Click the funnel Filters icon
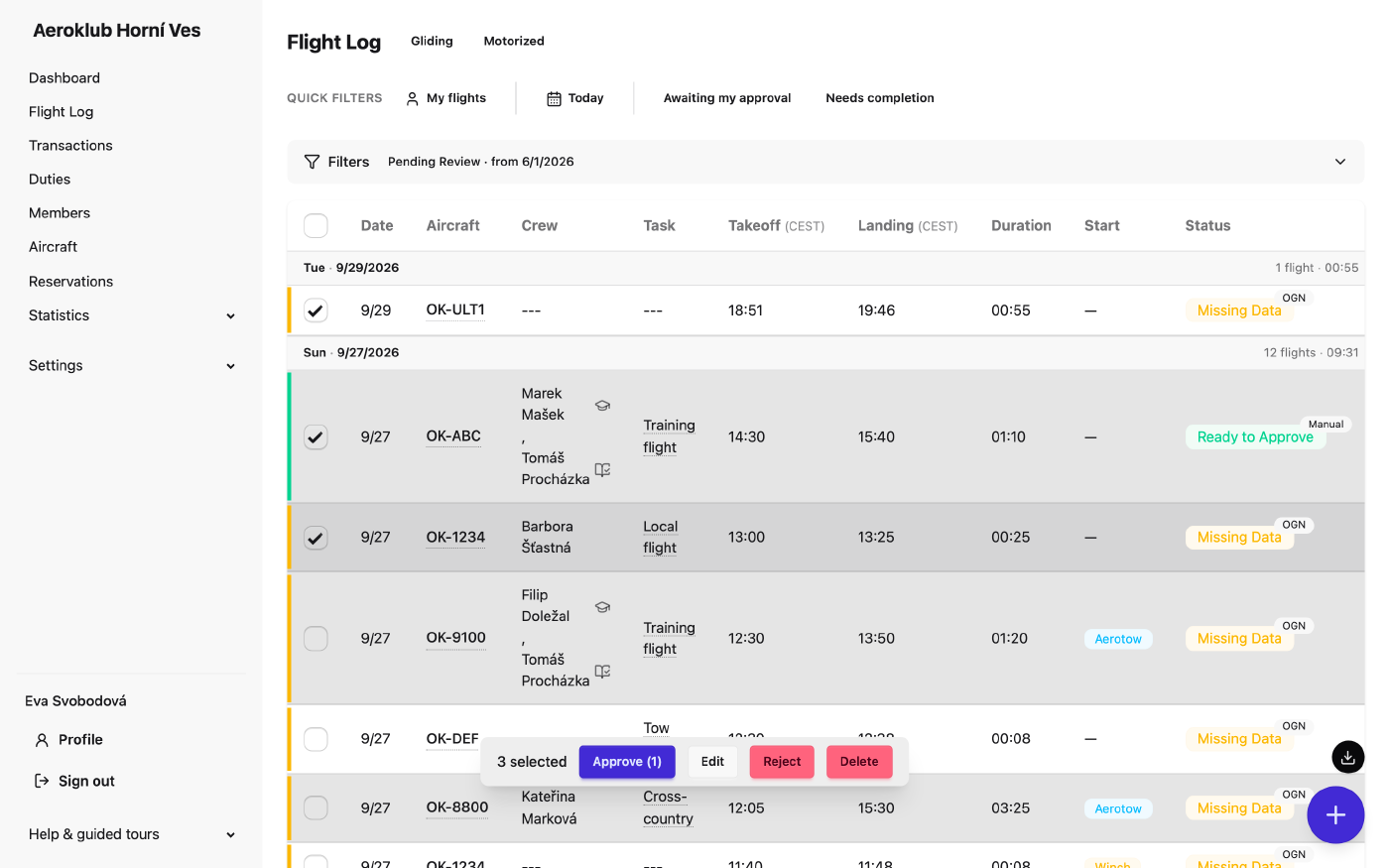The height and width of the screenshot is (868, 1389). pyautogui.click(x=312, y=162)
